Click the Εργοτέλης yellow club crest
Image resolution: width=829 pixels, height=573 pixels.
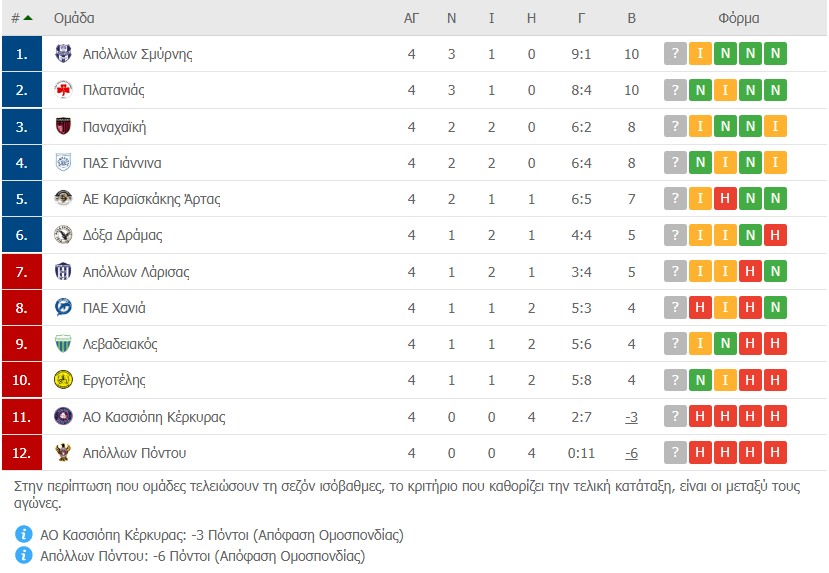click(x=64, y=380)
